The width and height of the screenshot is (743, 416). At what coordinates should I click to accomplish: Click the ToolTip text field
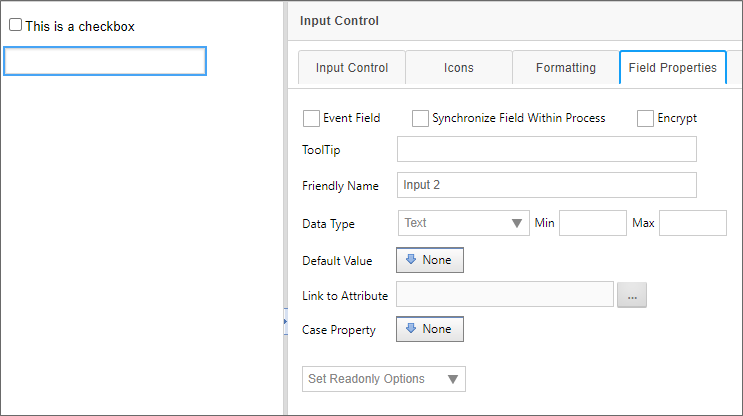[x=546, y=149]
